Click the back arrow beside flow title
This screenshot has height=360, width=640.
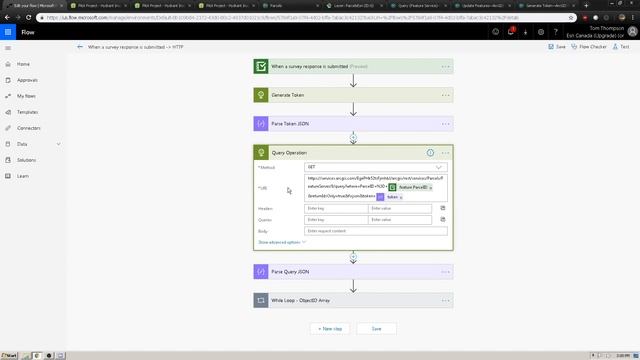pyautogui.click(x=80, y=47)
